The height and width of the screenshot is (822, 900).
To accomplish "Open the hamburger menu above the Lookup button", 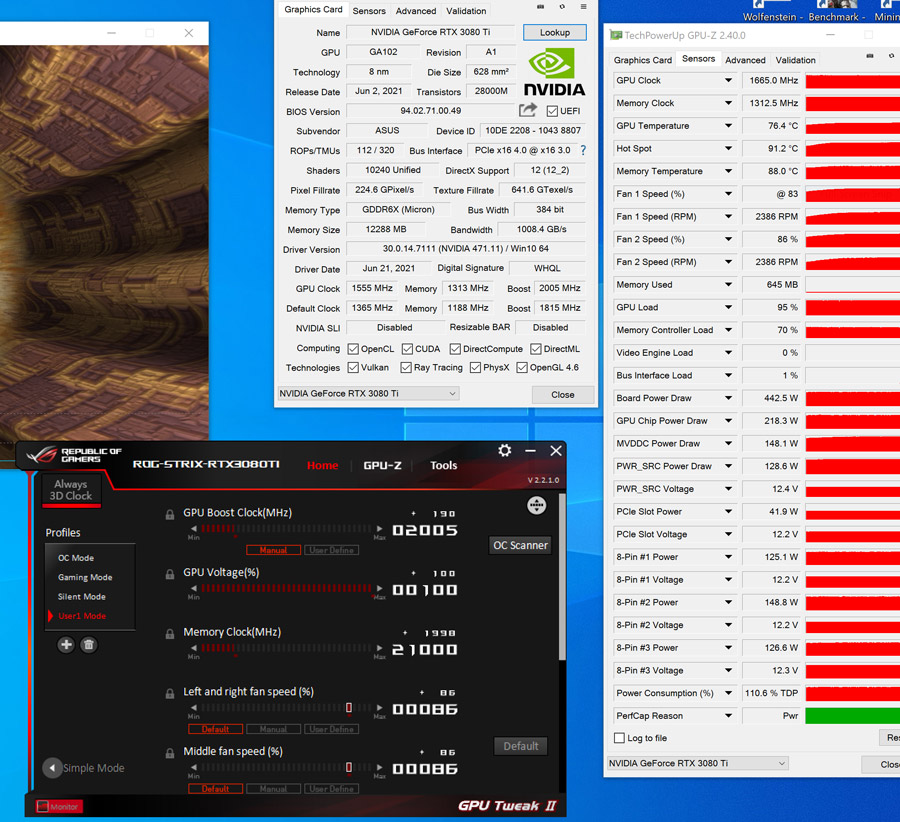I will (583, 7).
